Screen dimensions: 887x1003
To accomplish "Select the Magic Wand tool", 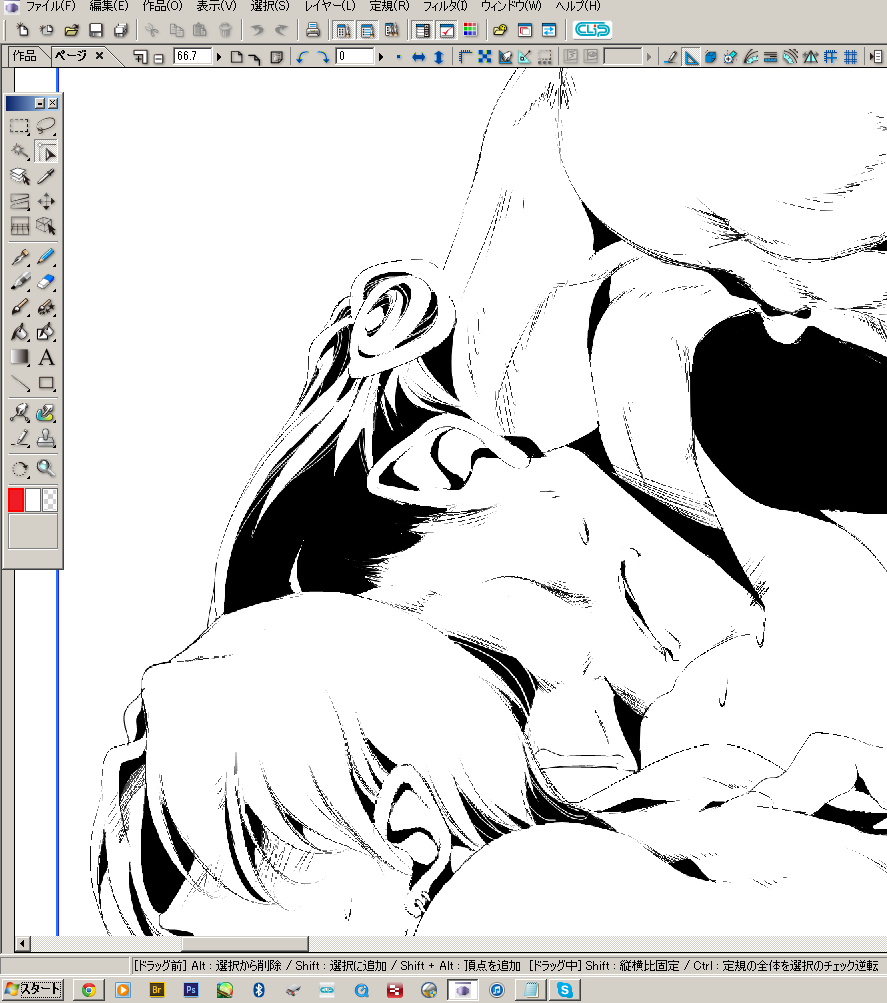I will tap(20, 152).
